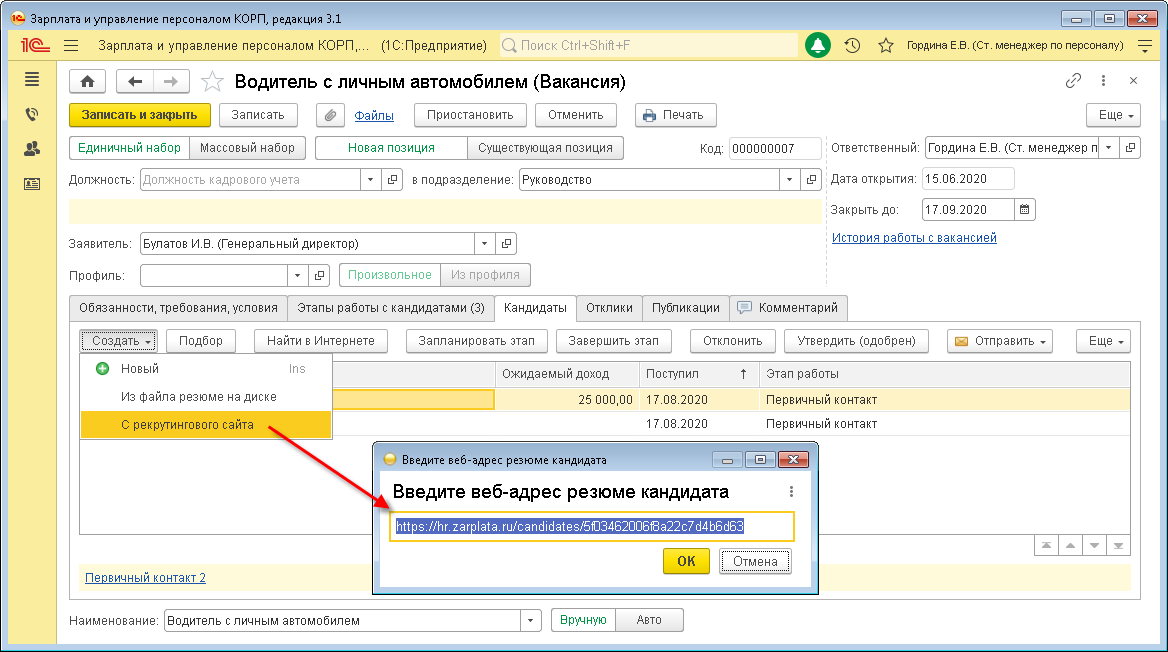The width and height of the screenshot is (1168, 652).
Task: Open 'Этапы работы с кандидатами (3)' tab
Action: (x=390, y=308)
